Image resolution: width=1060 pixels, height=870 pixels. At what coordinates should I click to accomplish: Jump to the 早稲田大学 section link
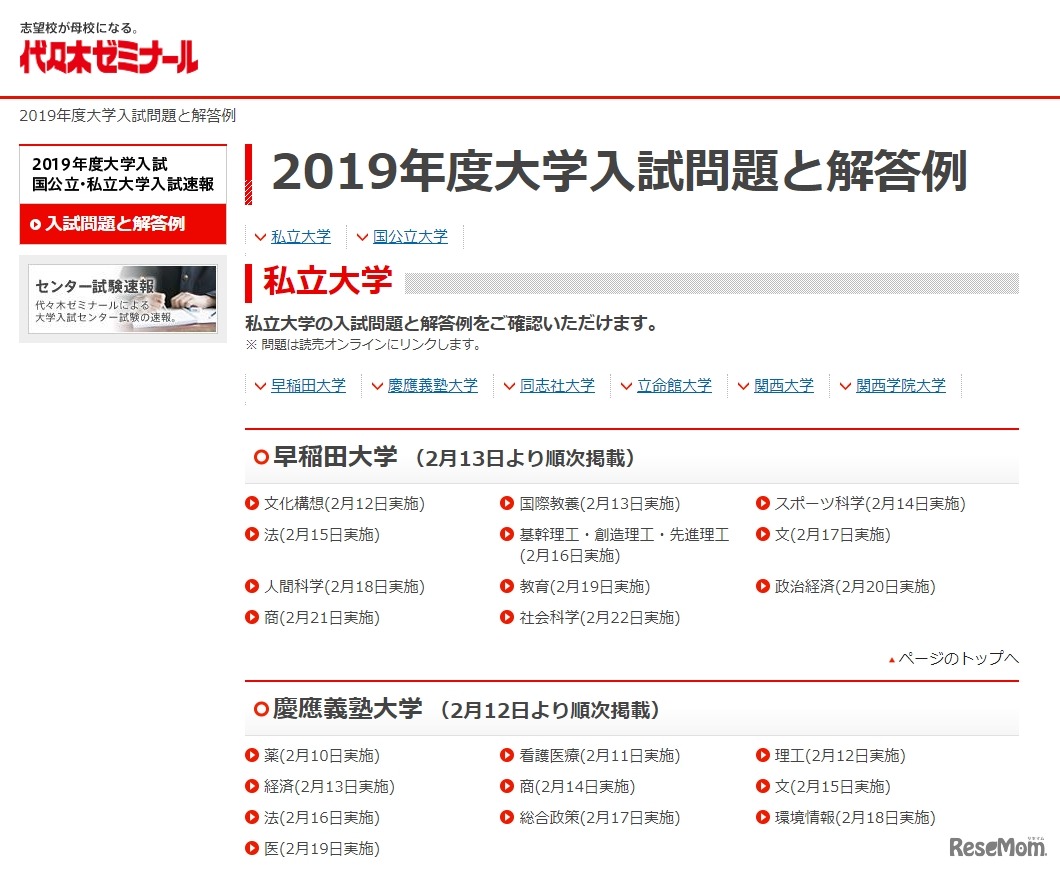[308, 386]
